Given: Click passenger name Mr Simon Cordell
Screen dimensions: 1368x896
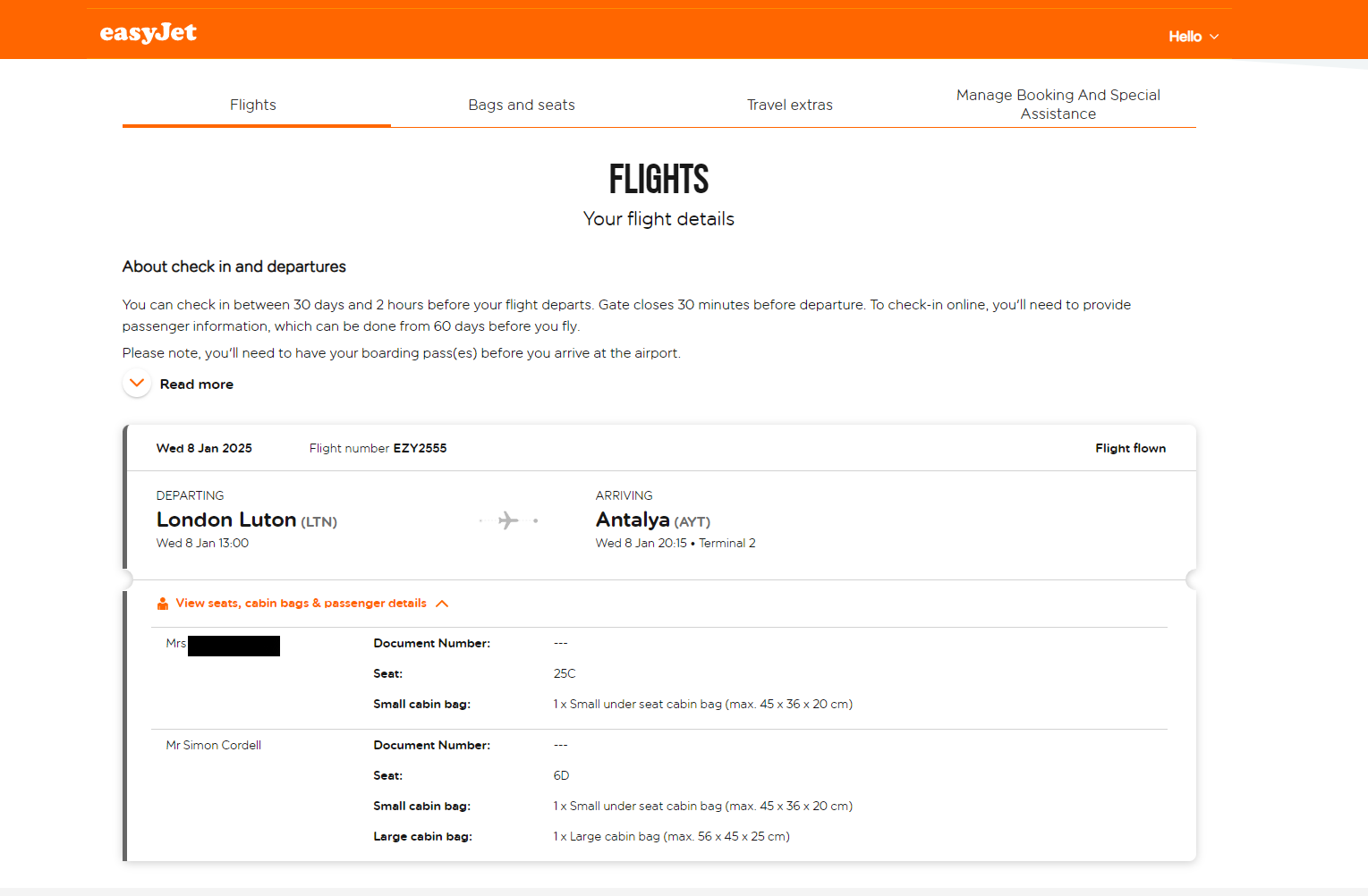Looking at the screenshot, I should (x=214, y=746).
